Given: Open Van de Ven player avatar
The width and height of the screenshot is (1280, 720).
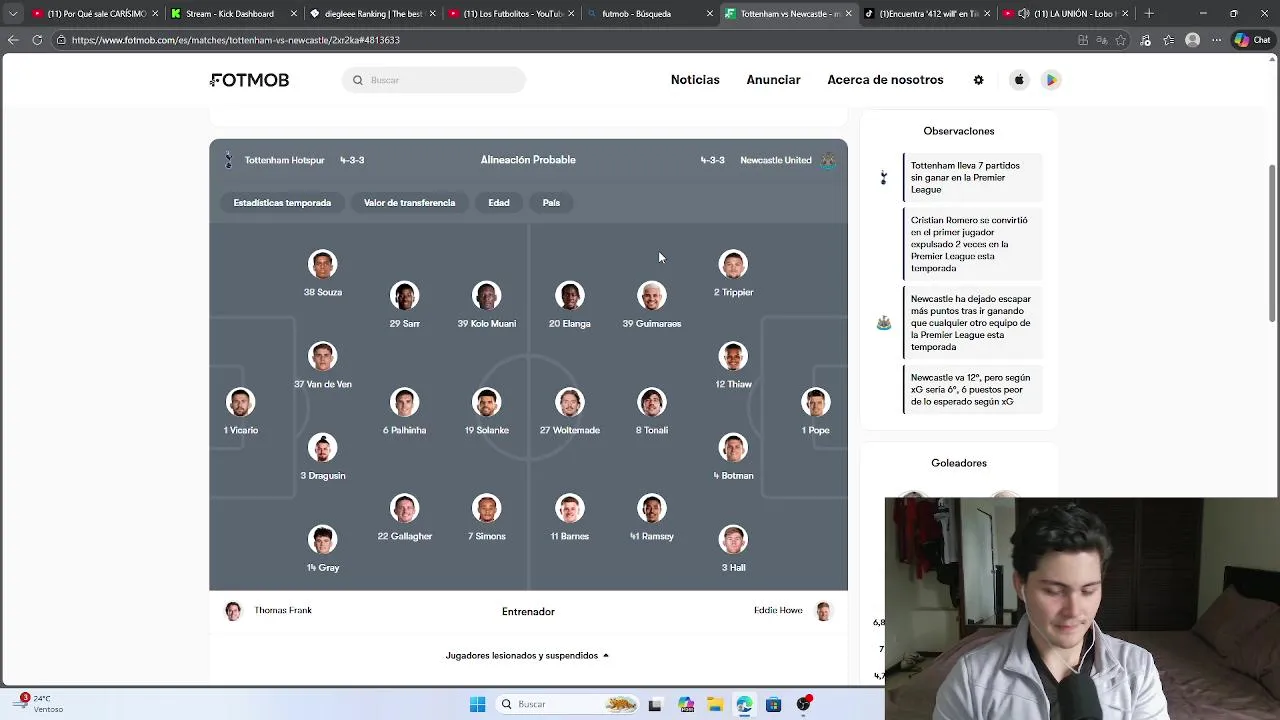Looking at the screenshot, I should (x=322, y=356).
